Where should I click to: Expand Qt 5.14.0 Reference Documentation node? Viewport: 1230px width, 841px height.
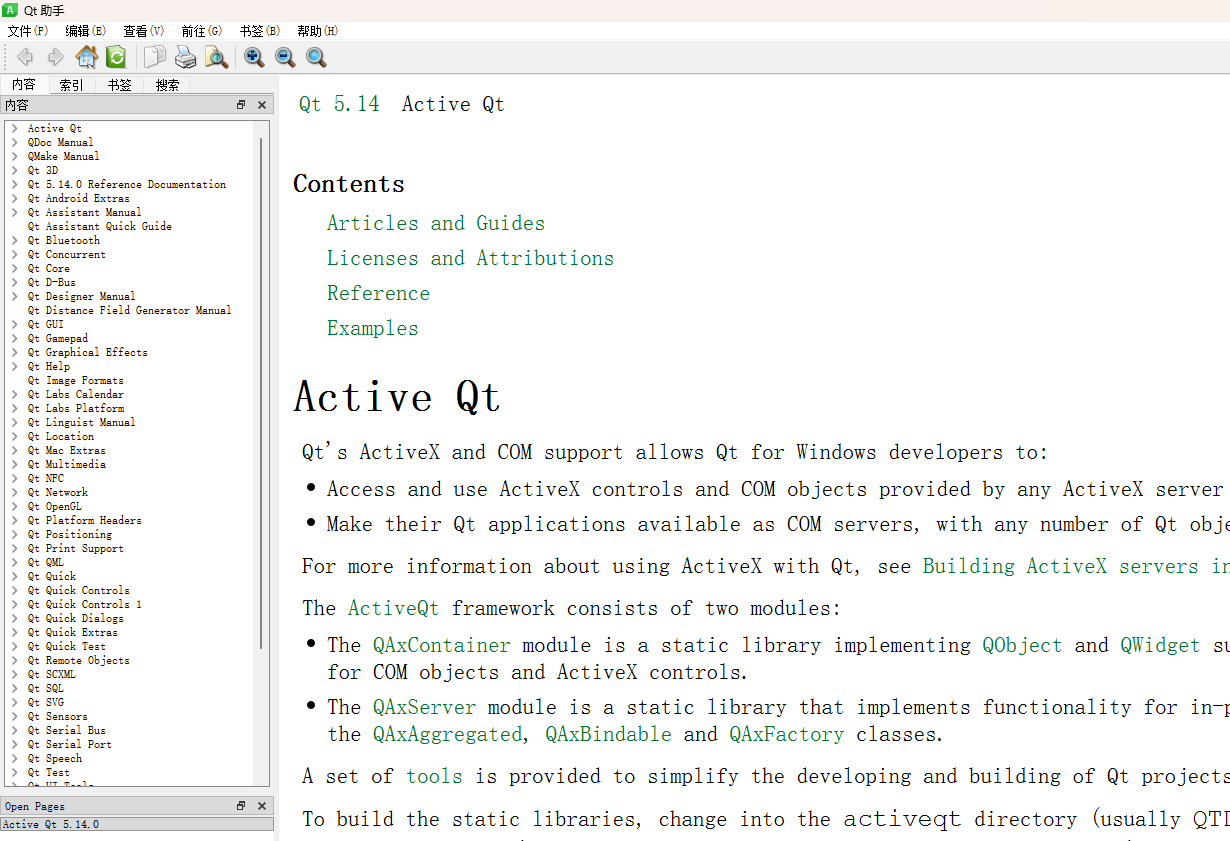pyautogui.click(x=15, y=184)
